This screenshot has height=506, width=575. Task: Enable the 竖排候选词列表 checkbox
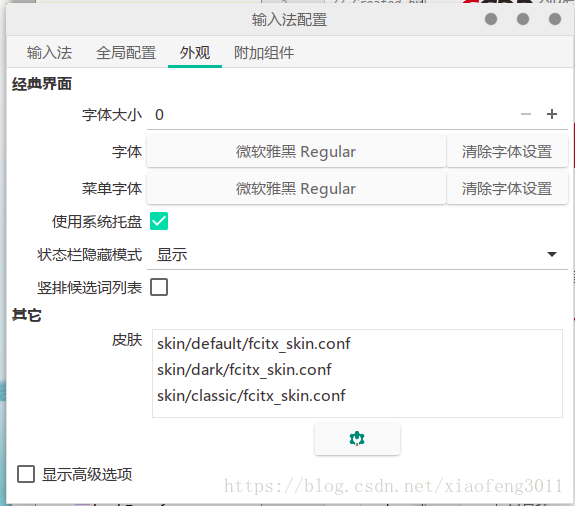coord(159,287)
